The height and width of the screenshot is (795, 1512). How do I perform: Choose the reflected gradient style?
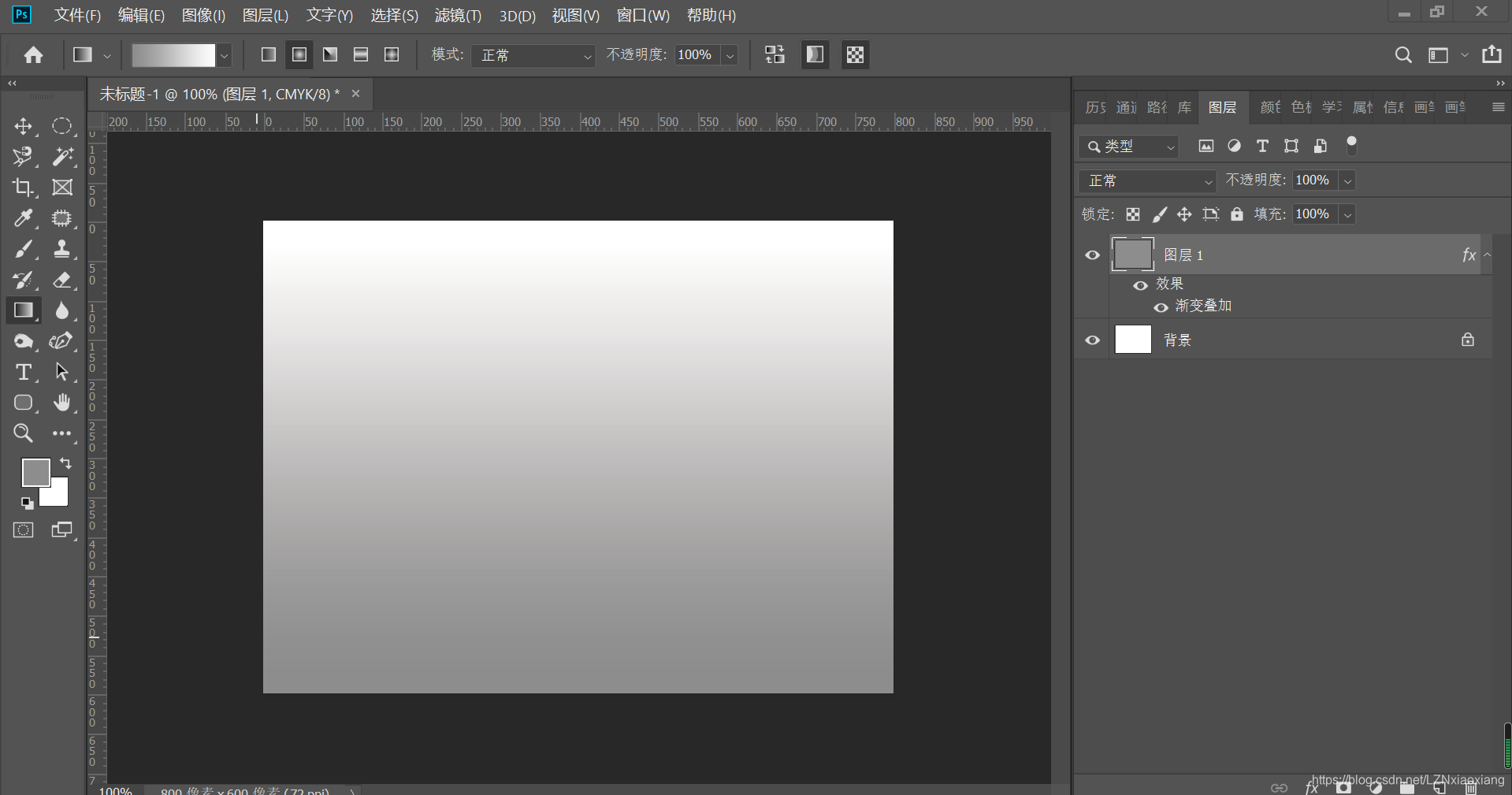click(361, 54)
